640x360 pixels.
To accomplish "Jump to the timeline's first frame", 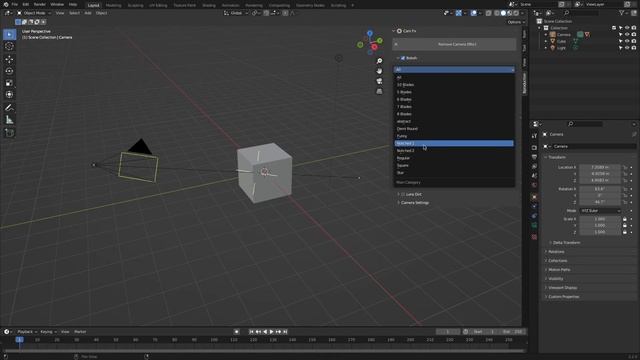I will coord(251,332).
